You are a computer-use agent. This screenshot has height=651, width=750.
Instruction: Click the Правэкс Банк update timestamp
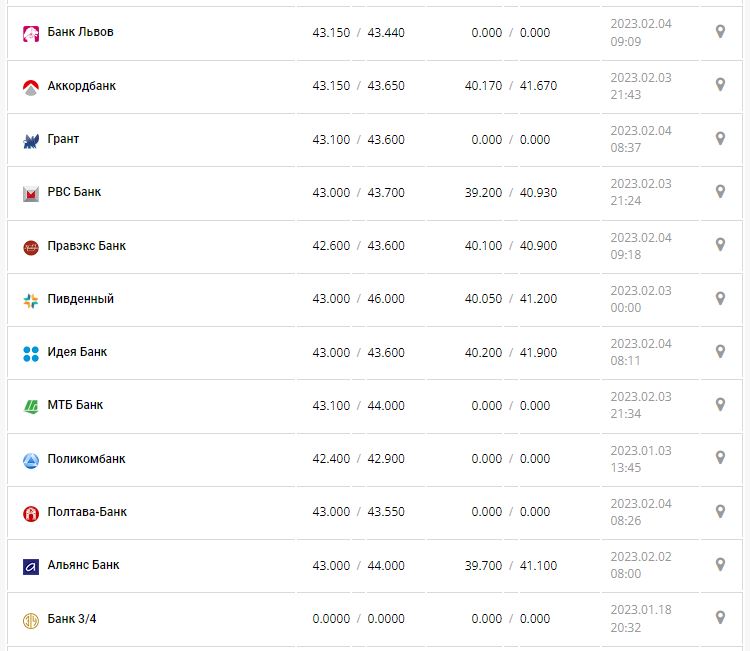(641, 246)
